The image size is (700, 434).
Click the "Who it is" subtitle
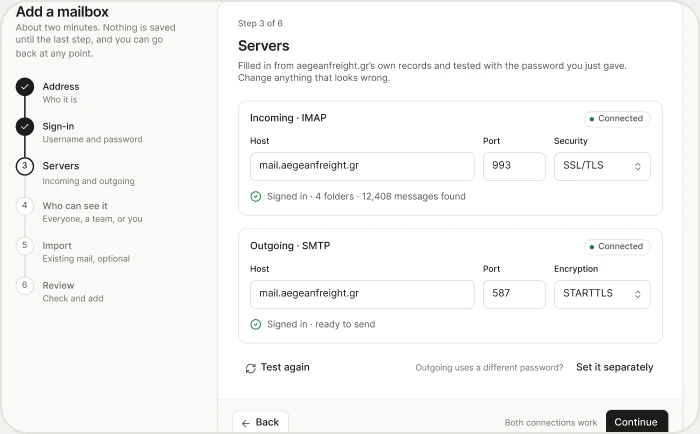[x=60, y=100]
